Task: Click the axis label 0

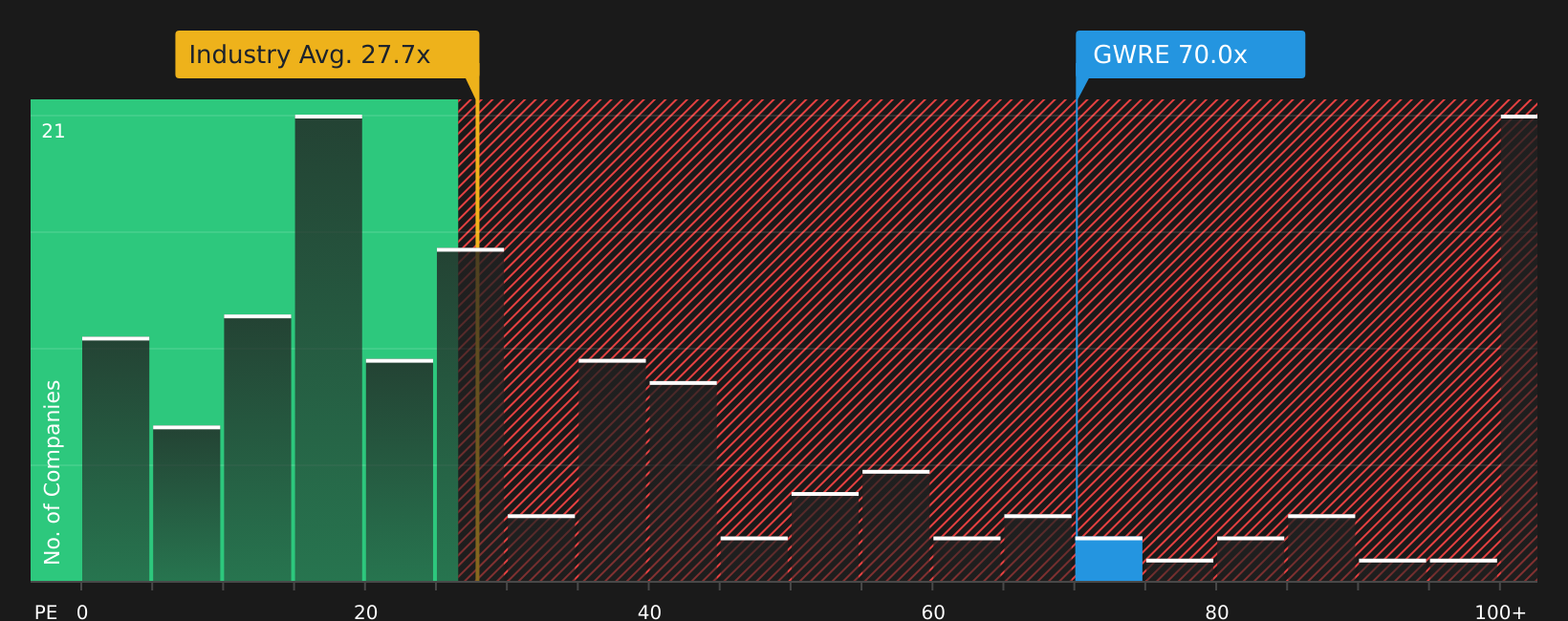Action: 82,612
